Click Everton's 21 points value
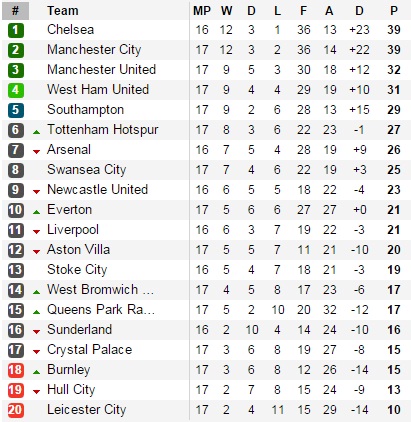Image resolution: width=411 pixels, height=422 pixels. pyautogui.click(x=394, y=210)
